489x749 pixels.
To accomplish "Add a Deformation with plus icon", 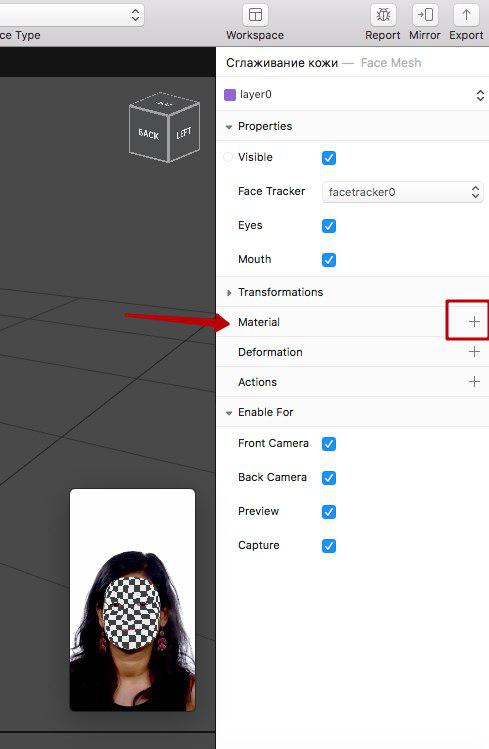I will click(x=474, y=352).
